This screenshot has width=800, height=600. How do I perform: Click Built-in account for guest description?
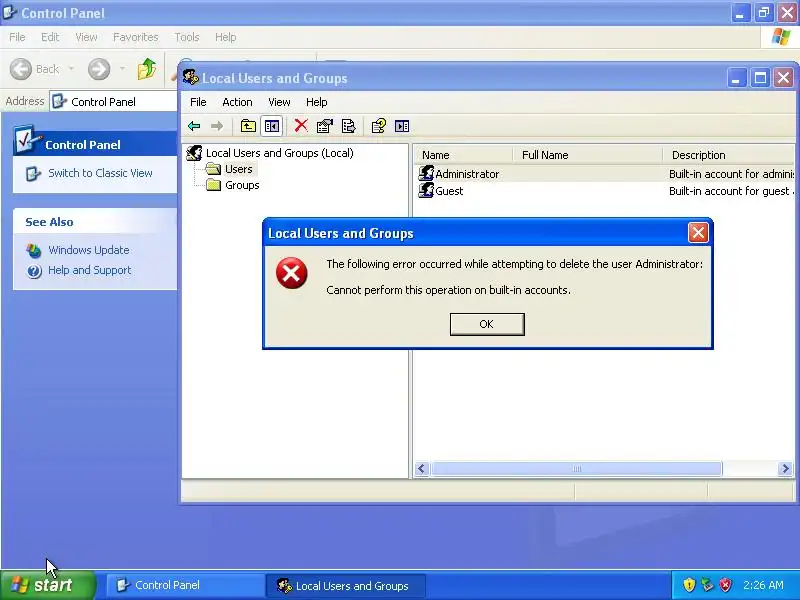click(731, 191)
